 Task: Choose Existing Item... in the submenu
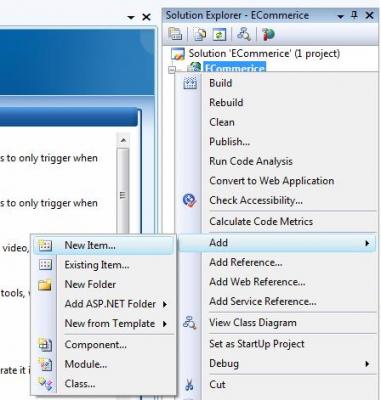click(x=103, y=265)
